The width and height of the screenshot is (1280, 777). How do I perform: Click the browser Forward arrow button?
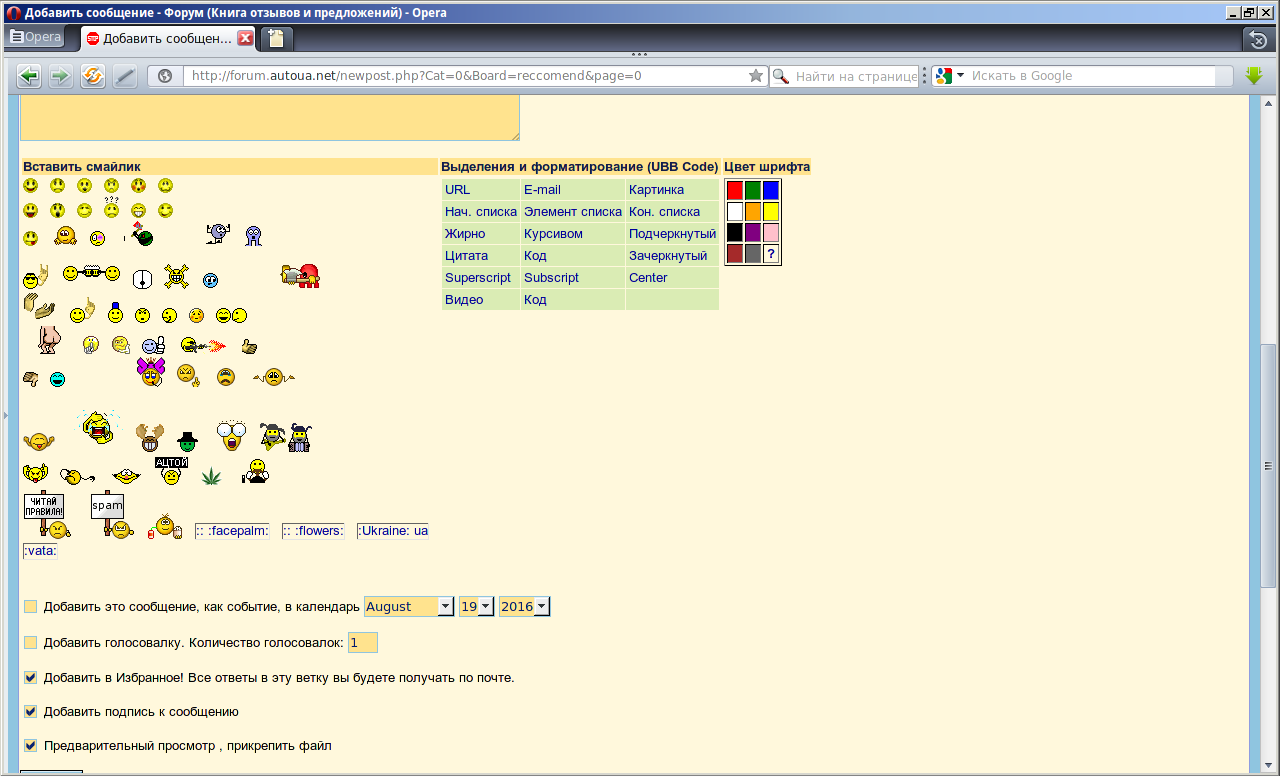point(60,76)
